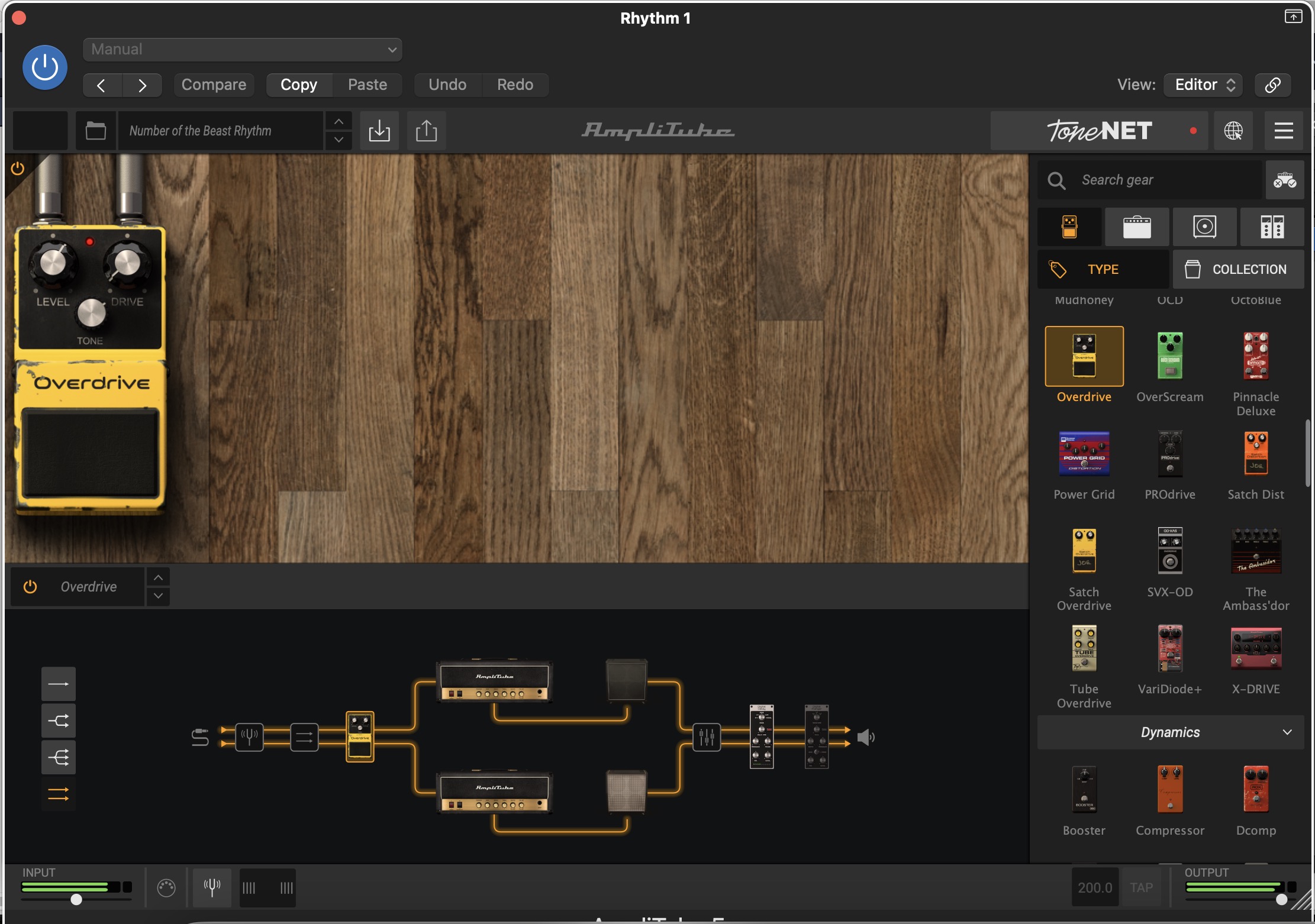Select the Tube Overdrive pedal
The height and width of the screenshot is (924, 1315).
click(1084, 649)
